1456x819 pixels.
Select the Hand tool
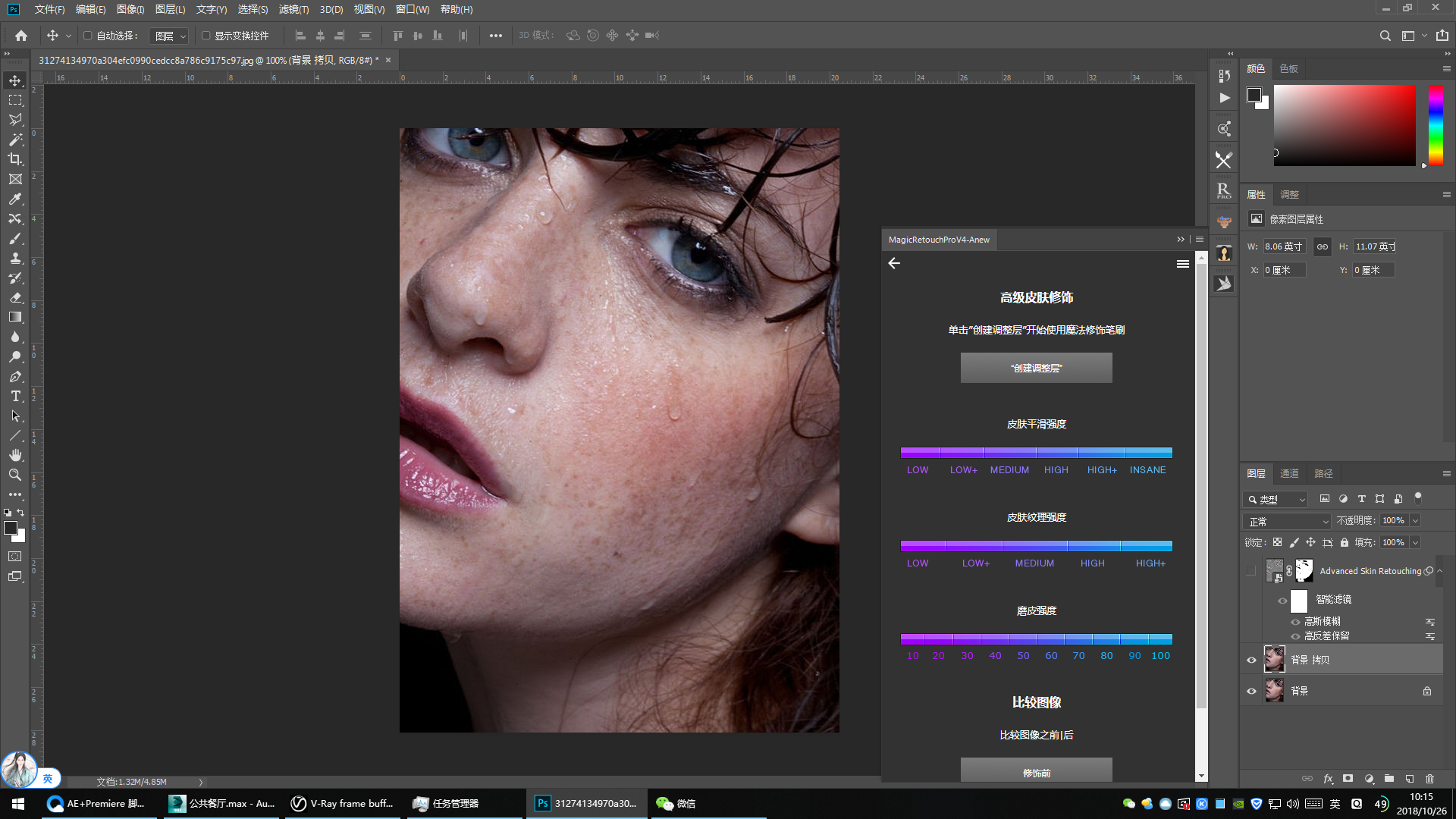(x=15, y=455)
